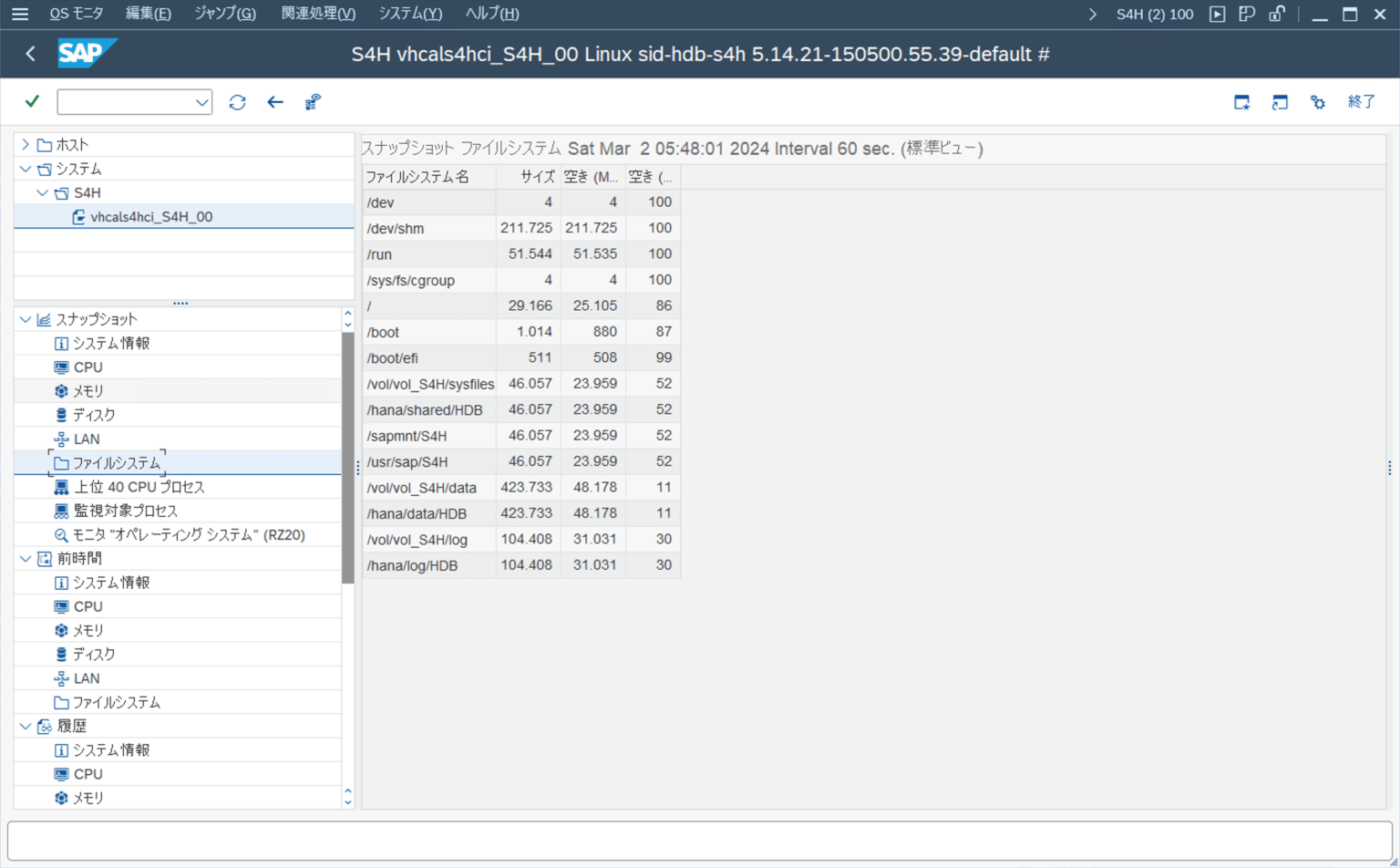Open the hamburger menu icon
Image resolution: width=1400 pixels, height=868 pixels.
tap(19, 14)
